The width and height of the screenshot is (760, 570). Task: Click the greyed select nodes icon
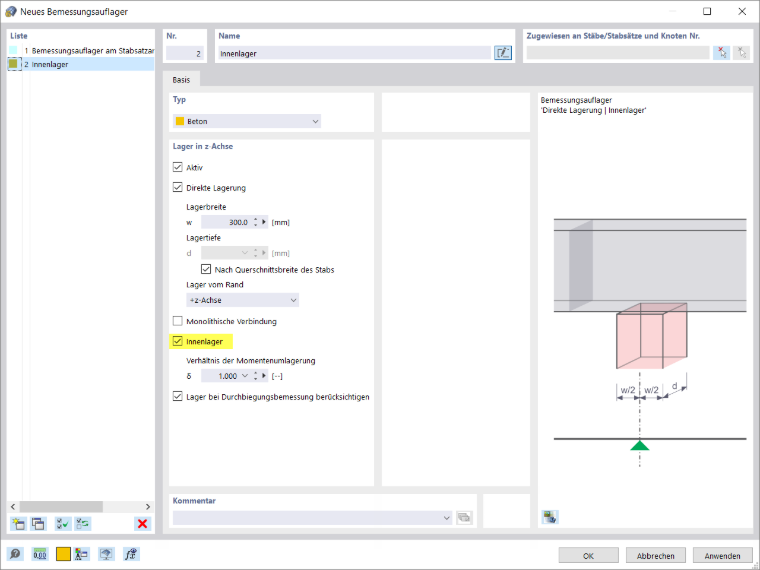[742, 53]
